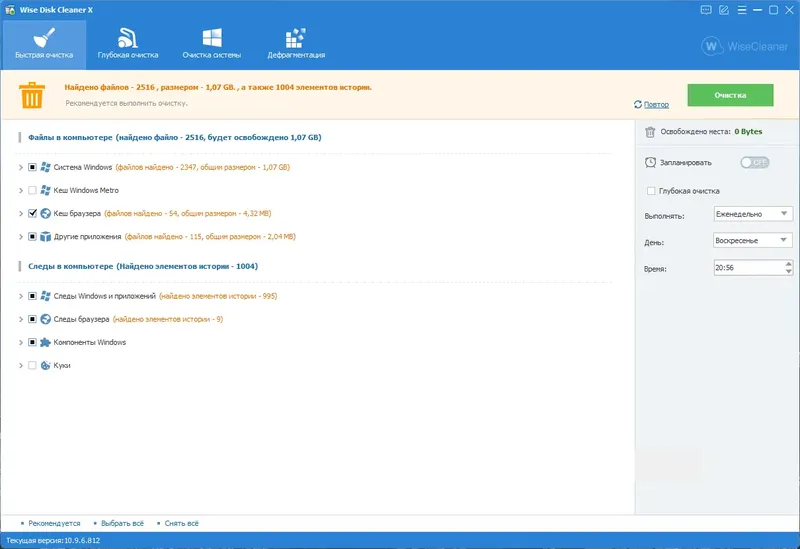Check the Кеш Windows Metro checkbox

(32, 190)
